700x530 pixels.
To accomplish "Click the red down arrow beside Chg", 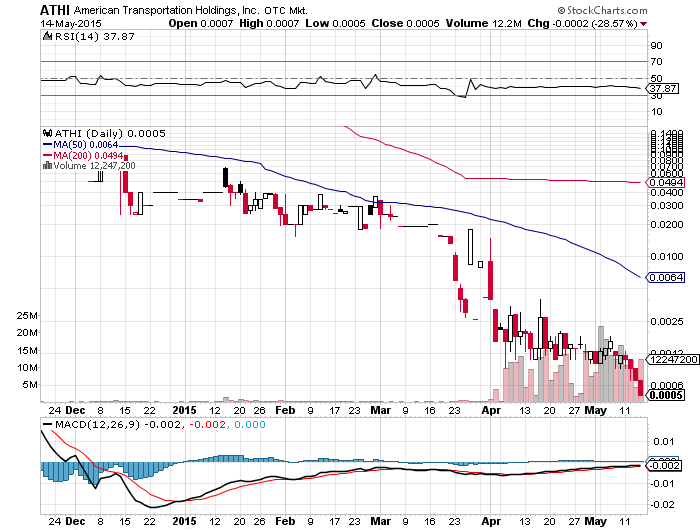I will (x=643, y=24).
